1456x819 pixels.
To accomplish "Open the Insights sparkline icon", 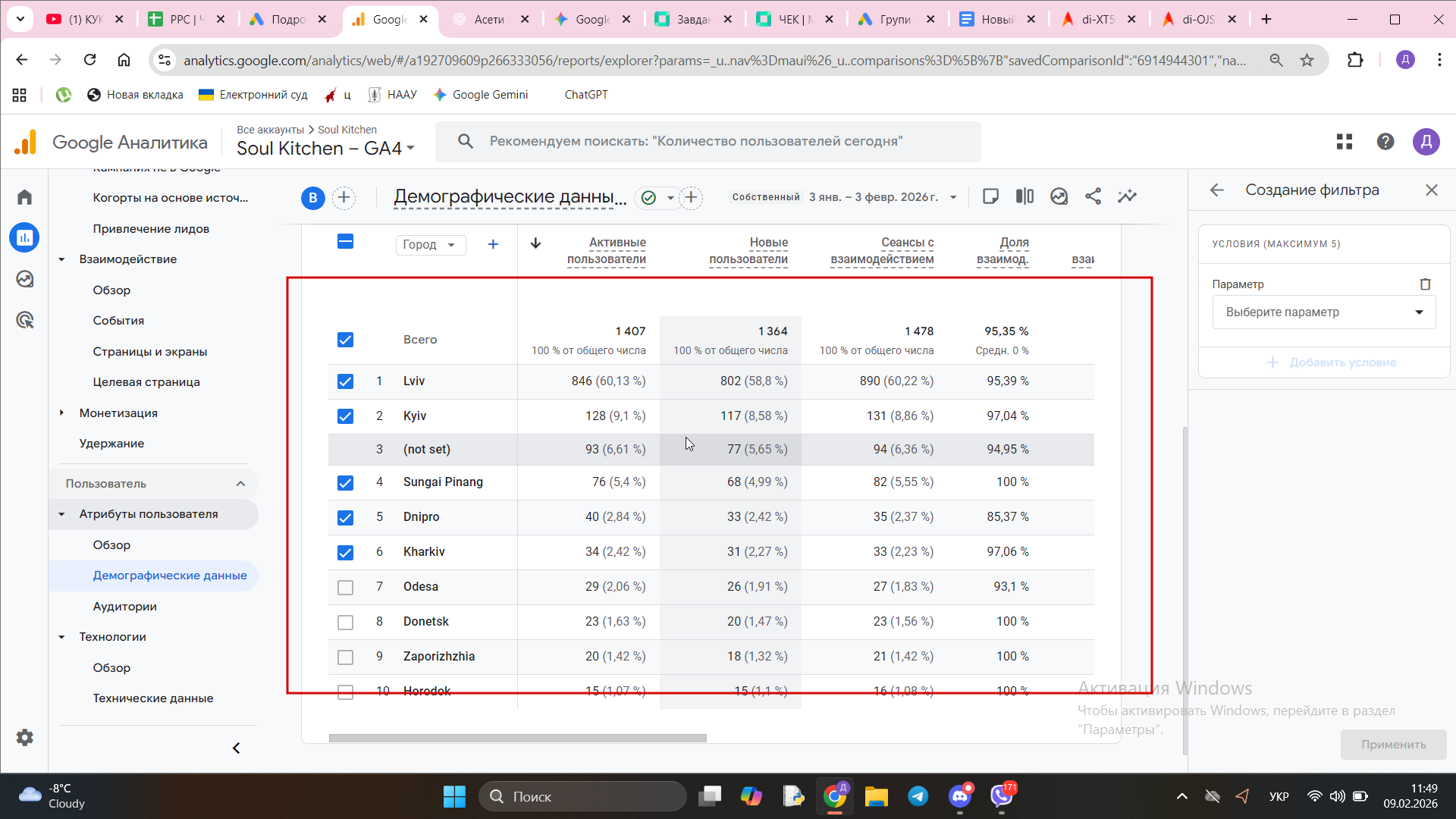I will (1127, 196).
